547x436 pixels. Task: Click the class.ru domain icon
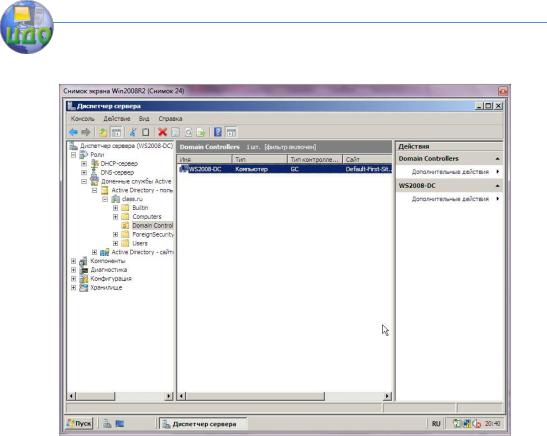[115, 199]
